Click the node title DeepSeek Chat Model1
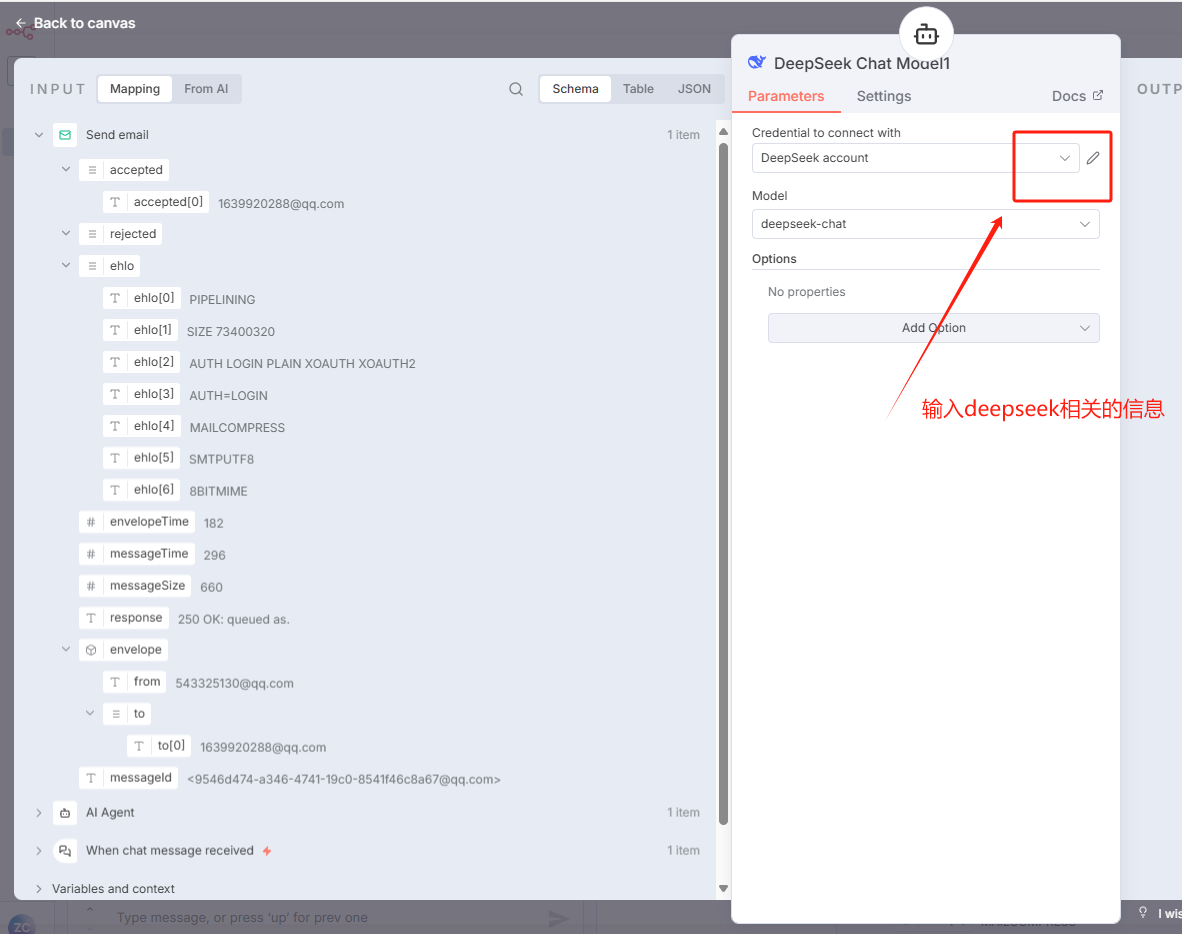The height and width of the screenshot is (934, 1182). pyautogui.click(x=862, y=63)
